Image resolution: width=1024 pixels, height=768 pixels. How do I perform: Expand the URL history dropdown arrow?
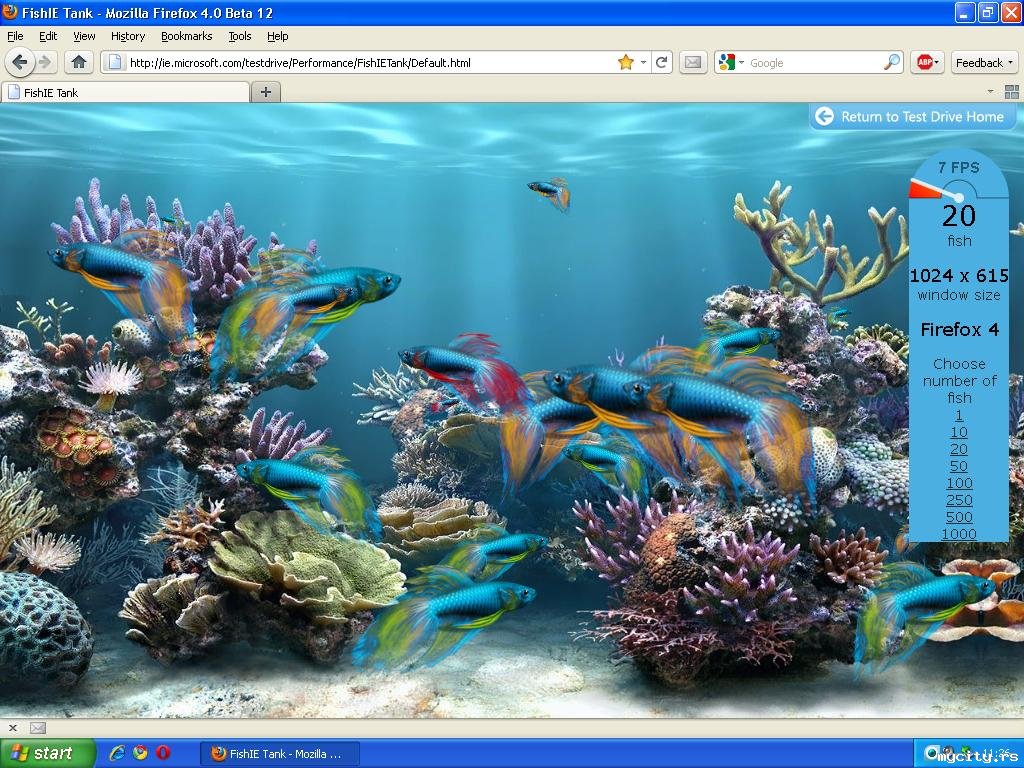point(644,62)
